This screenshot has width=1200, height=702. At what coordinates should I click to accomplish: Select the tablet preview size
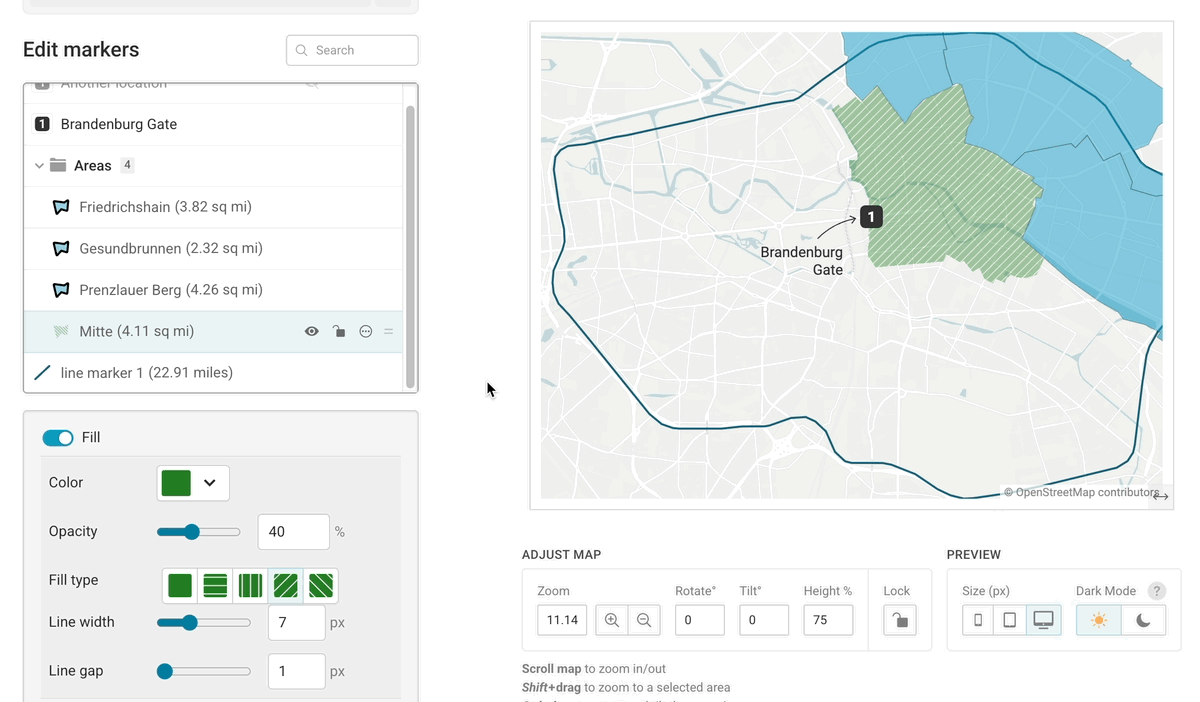[x=1010, y=620]
